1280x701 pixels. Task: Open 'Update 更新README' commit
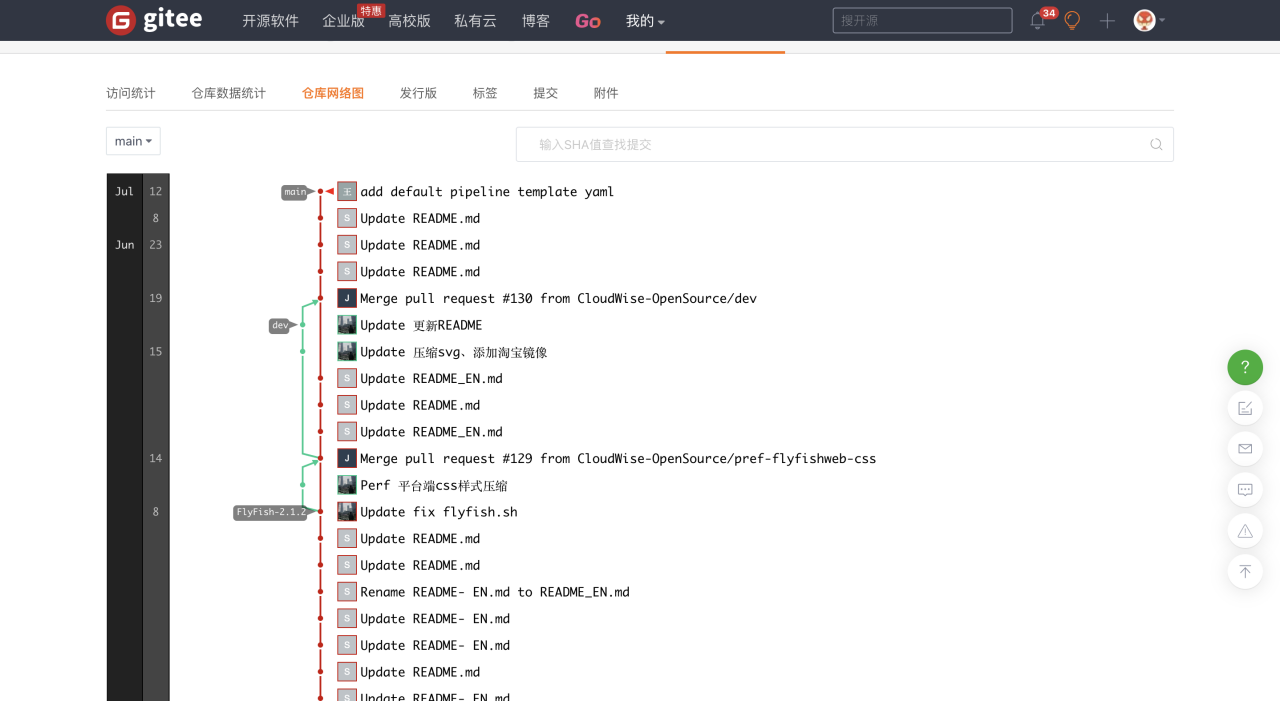[421, 325]
